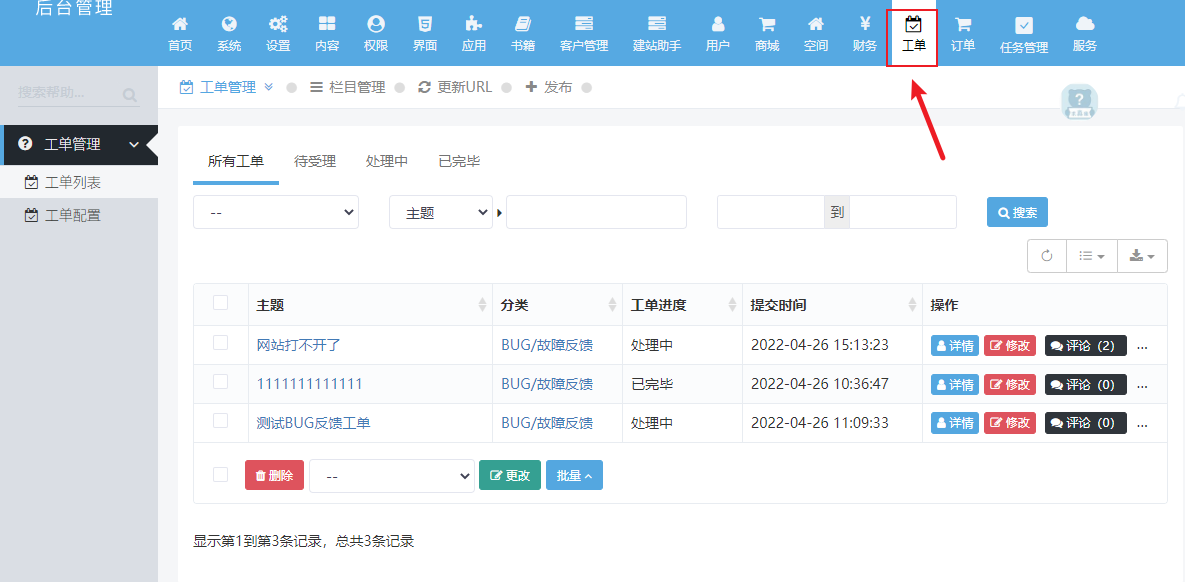Screen dimensions: 1185x582
Task: Click the end date input after 到
Action: point(903,212)
